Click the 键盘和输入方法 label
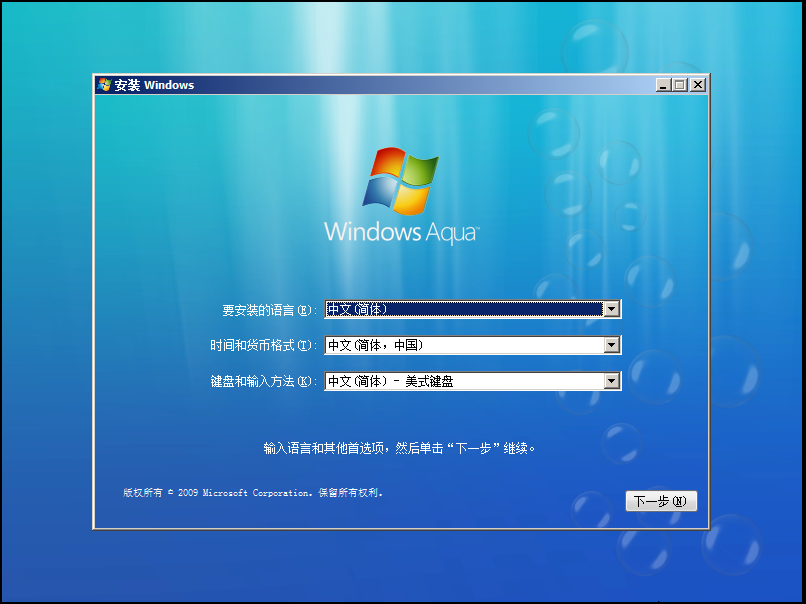Image resolution: width=806 pixels, height=604 pixels. (x=262, y=381)
